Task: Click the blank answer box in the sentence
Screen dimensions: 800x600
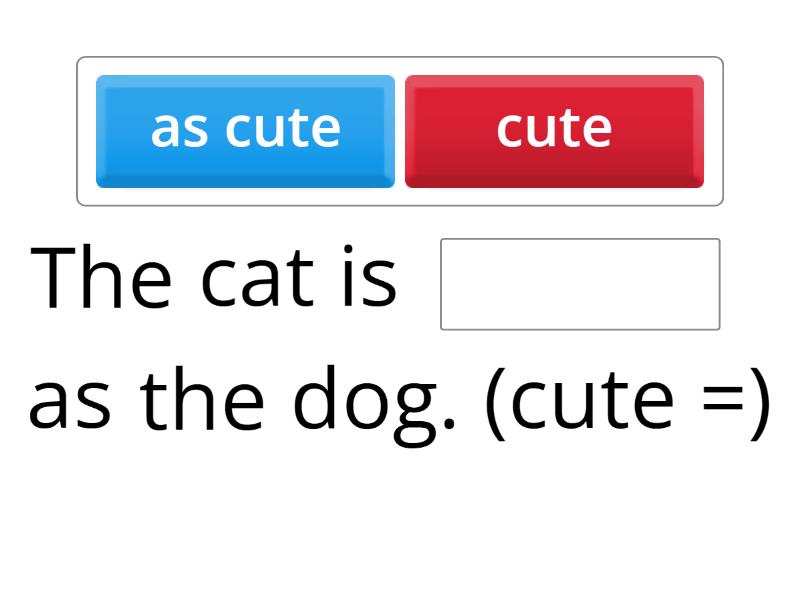Action: click(580, 282)
